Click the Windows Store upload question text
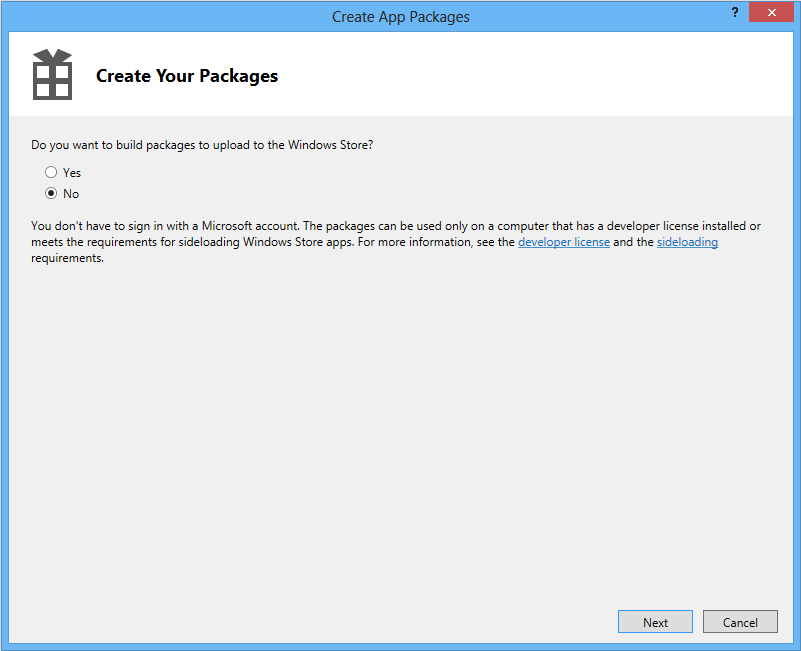801x651 pixels. coord(202,145)
